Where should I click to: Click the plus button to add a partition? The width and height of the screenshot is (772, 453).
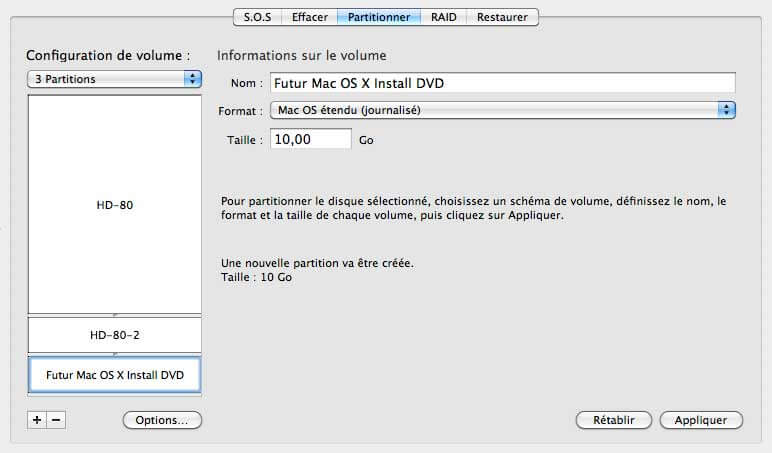[x=37, y=420]
